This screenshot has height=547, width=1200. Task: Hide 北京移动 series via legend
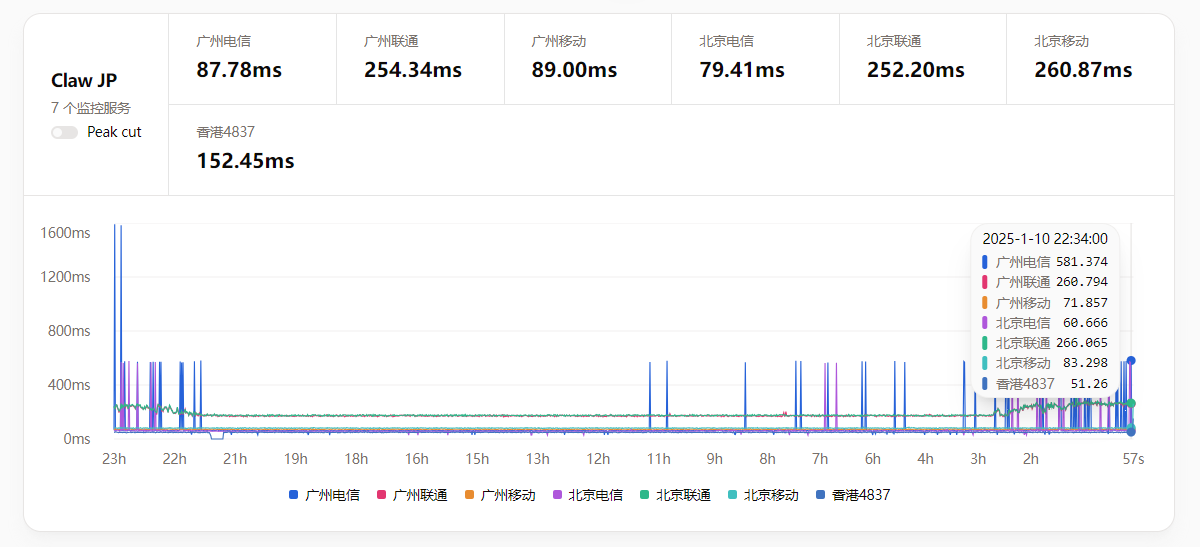click(762, 495)
